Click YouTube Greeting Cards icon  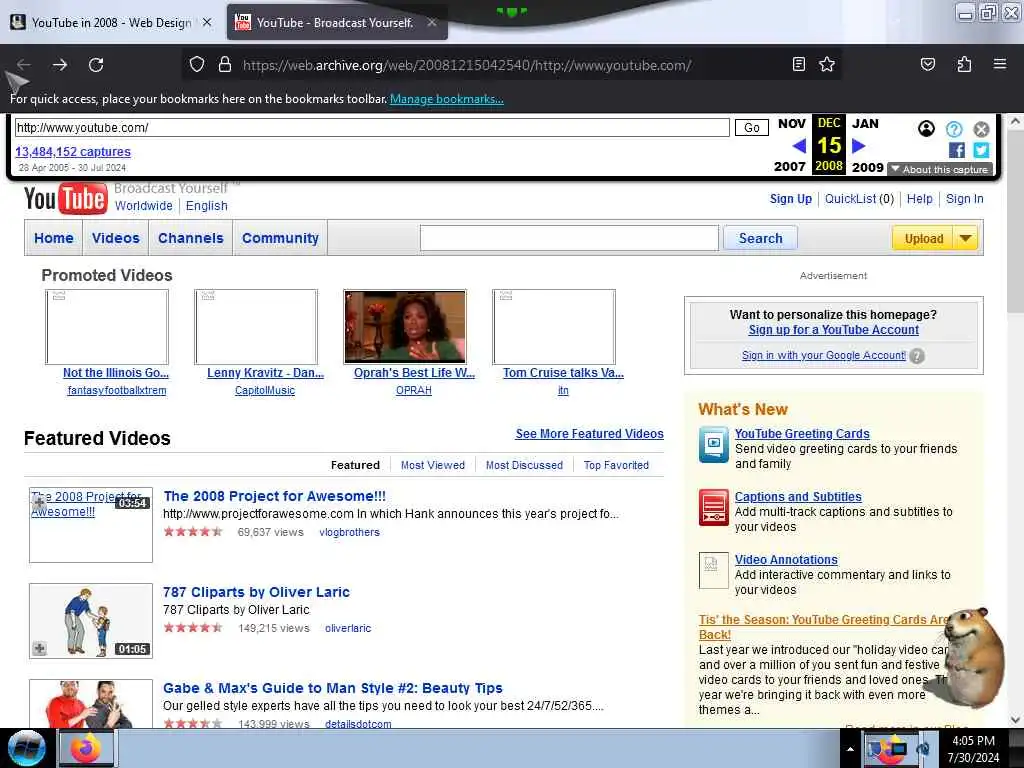(x=713, y=444)
